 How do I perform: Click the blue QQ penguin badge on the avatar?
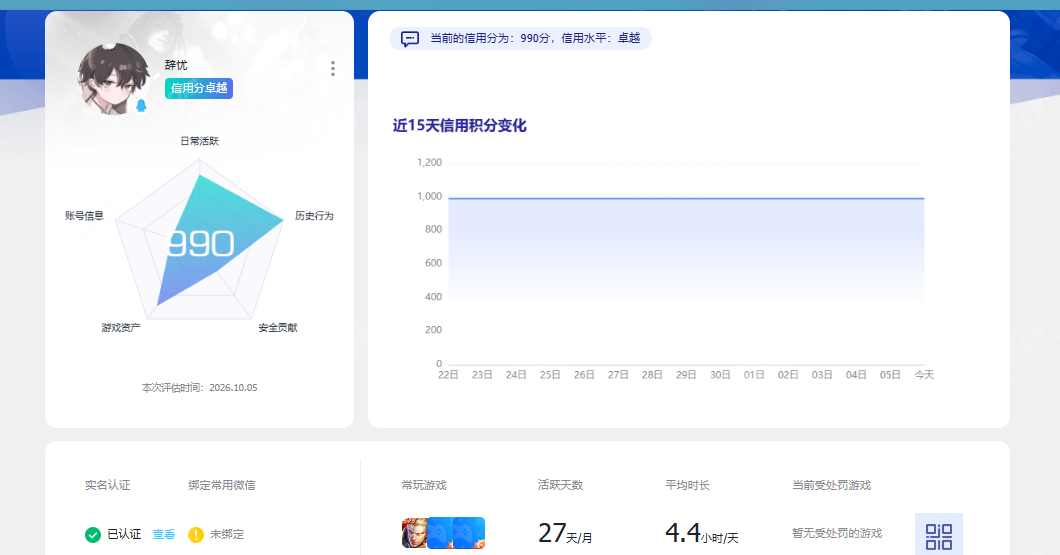(x=141, y=105)
